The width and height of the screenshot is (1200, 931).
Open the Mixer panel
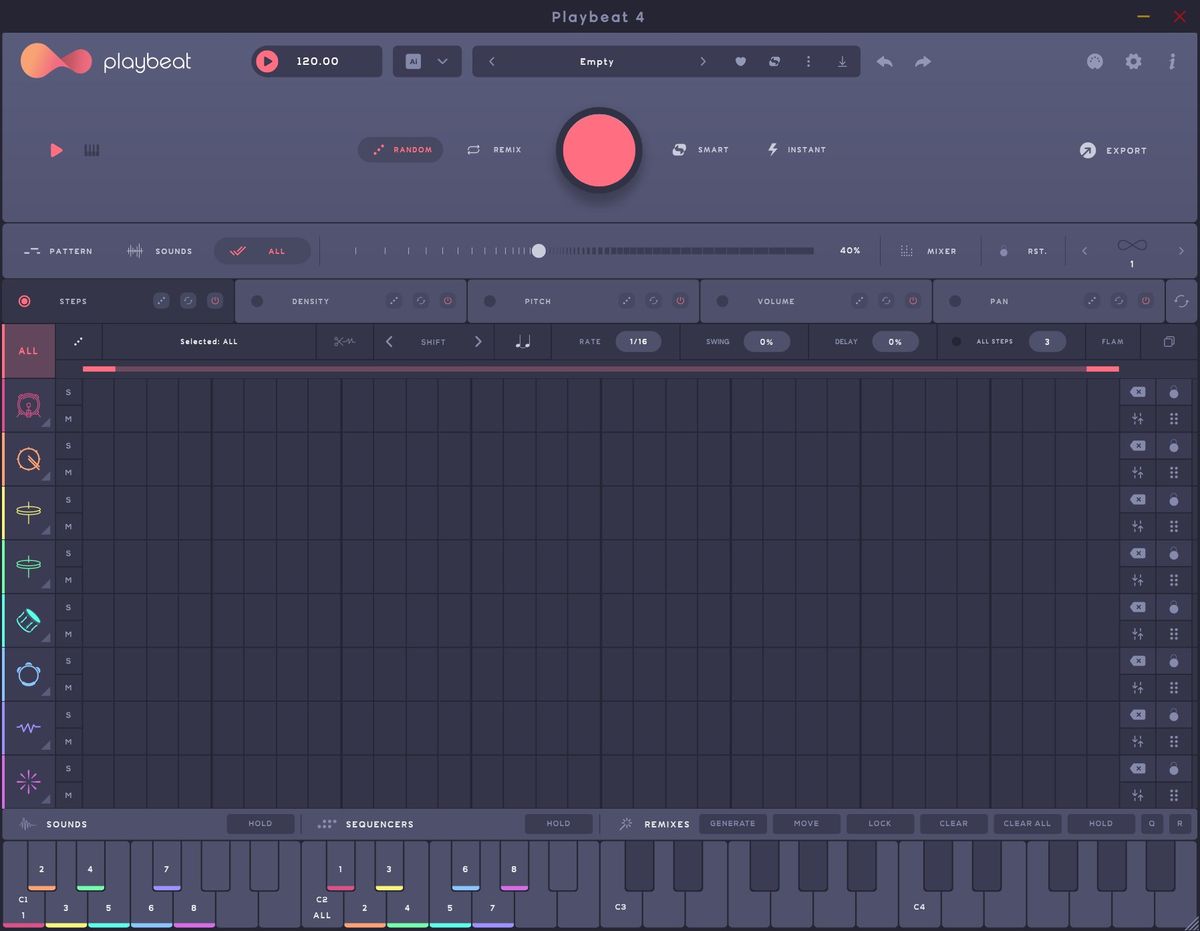[929, 251]
